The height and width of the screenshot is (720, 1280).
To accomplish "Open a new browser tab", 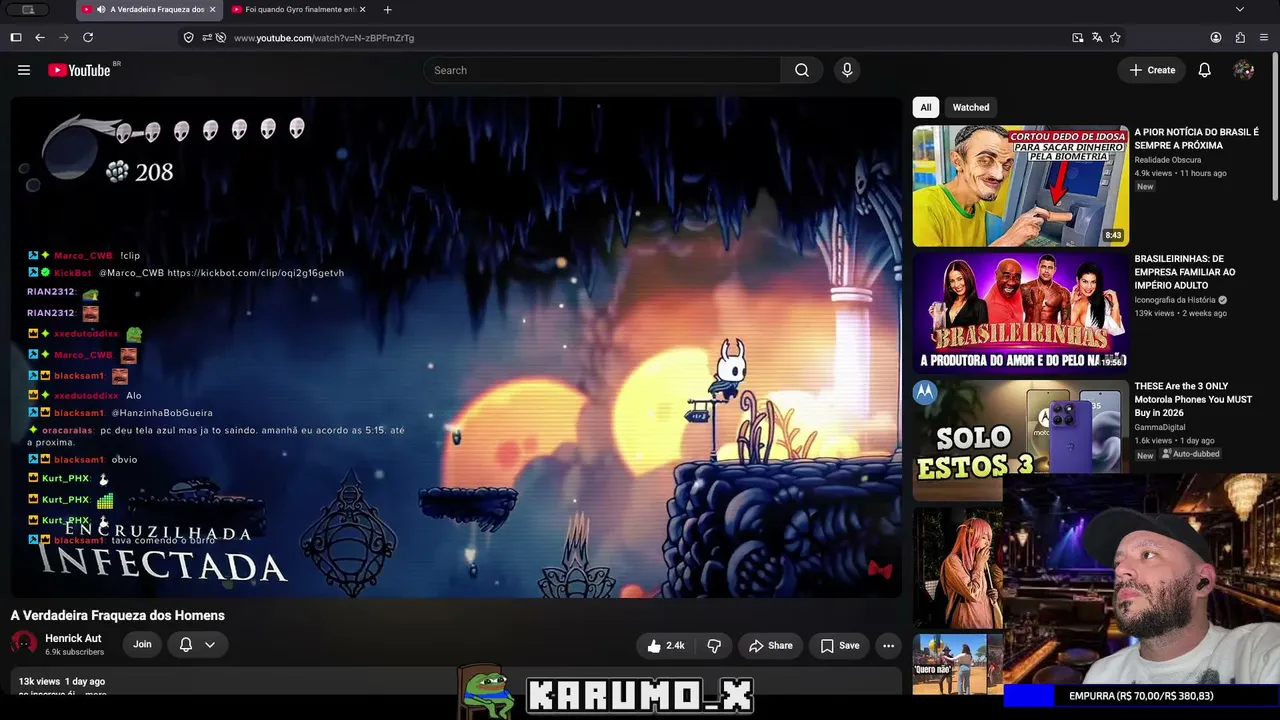I will (387, 10).
